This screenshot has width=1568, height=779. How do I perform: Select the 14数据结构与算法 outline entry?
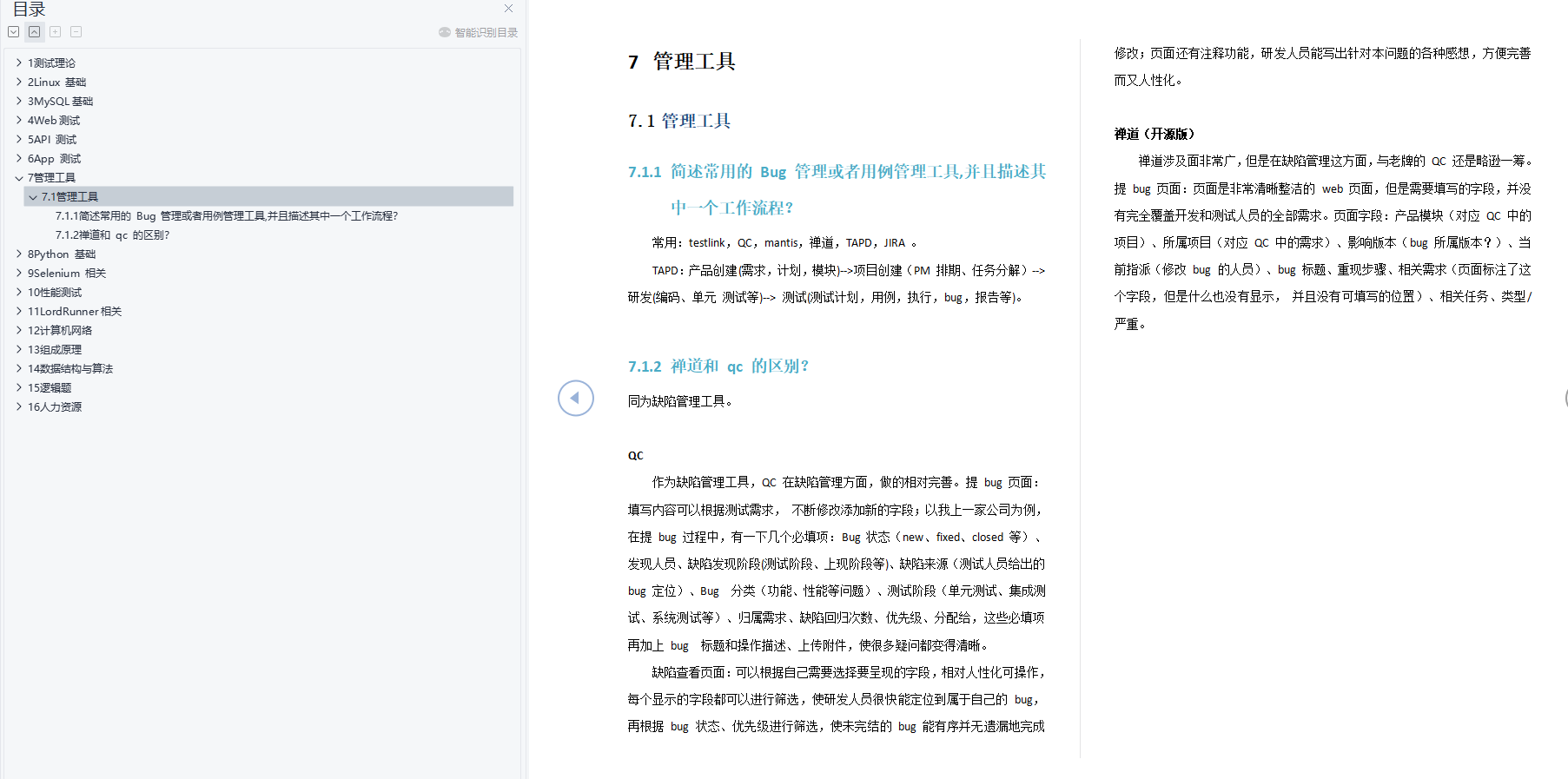(70, 368)
